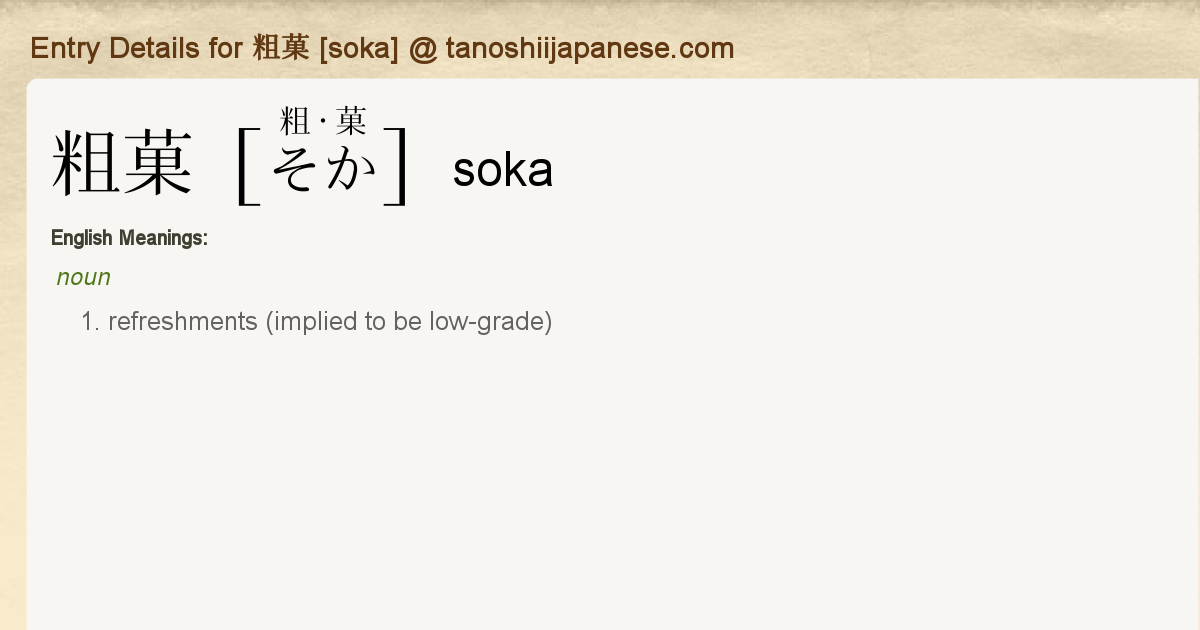Select the small 菓 above the reading
This screenshot has height=630, width=1200.
tap(351, 122)
